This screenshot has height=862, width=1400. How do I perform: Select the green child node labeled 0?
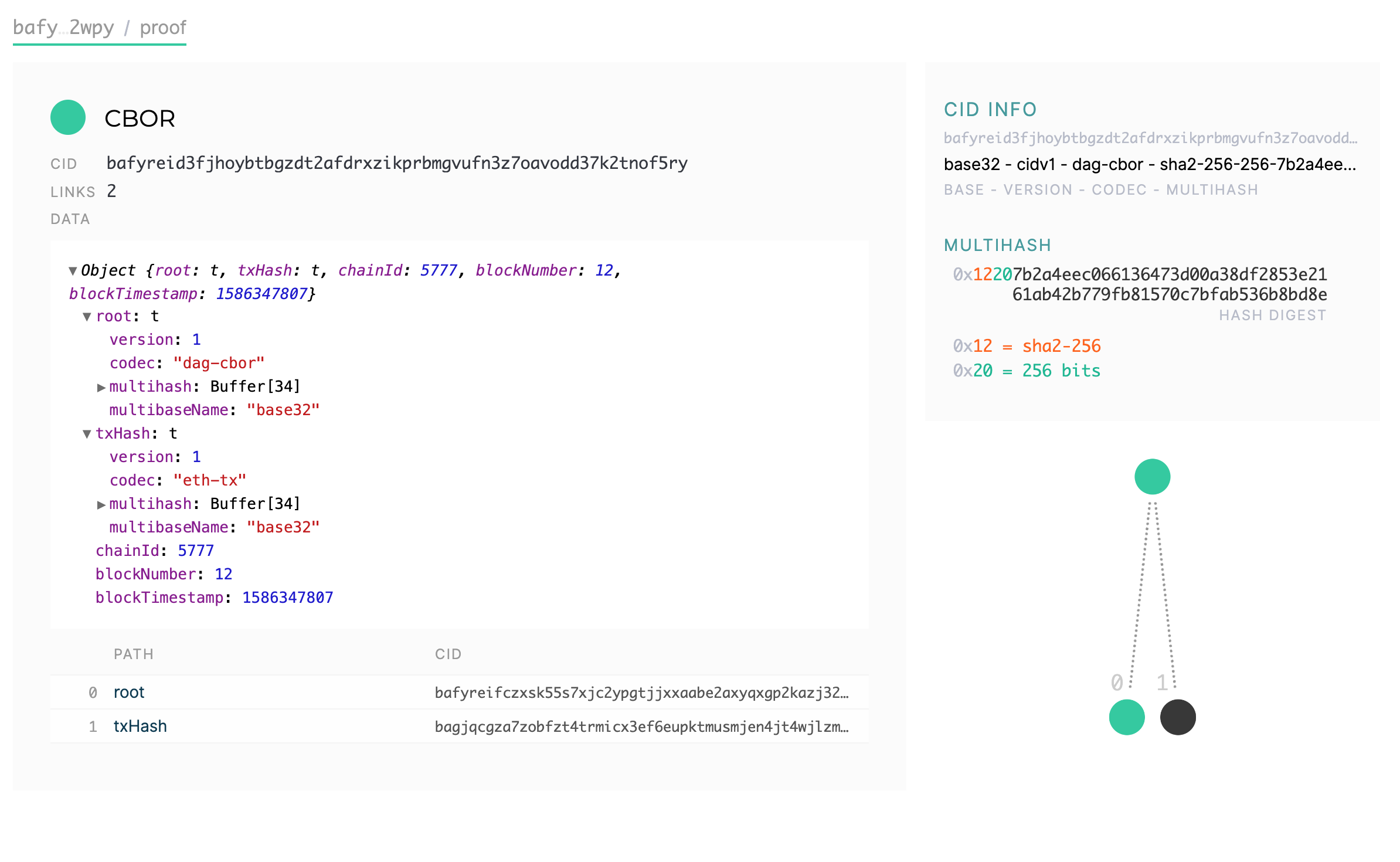[x=1126, y=717]
